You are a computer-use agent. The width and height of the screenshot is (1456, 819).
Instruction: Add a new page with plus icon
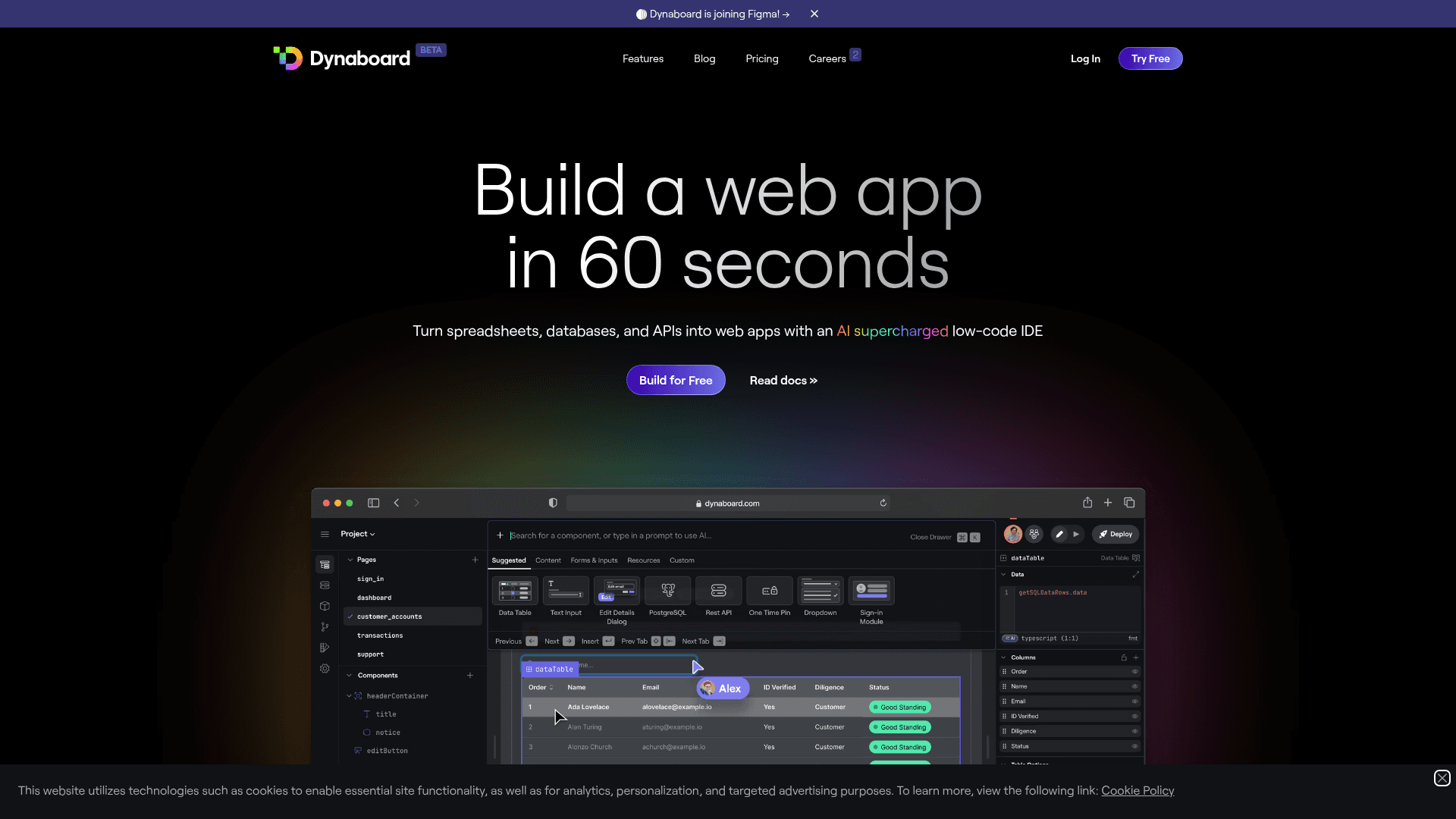point(475,560)
